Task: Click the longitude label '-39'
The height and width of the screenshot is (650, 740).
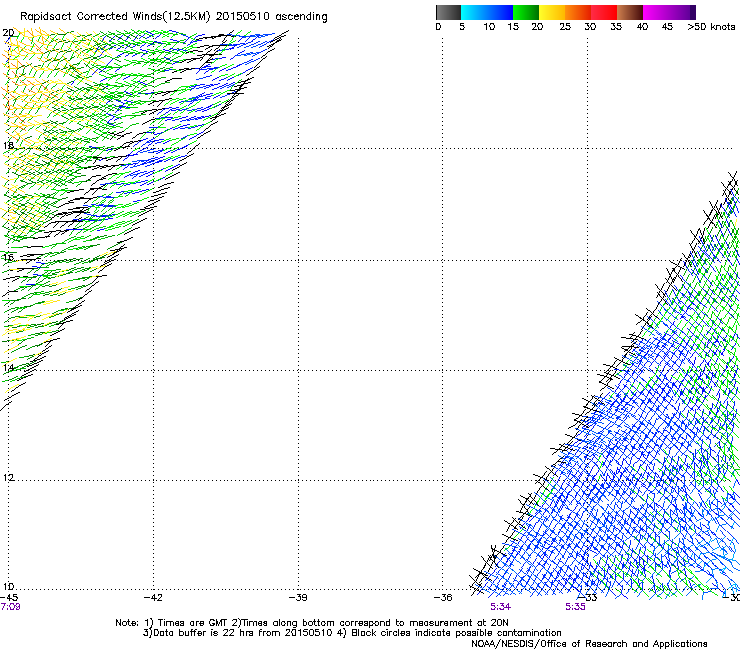Action: point(298,598)
